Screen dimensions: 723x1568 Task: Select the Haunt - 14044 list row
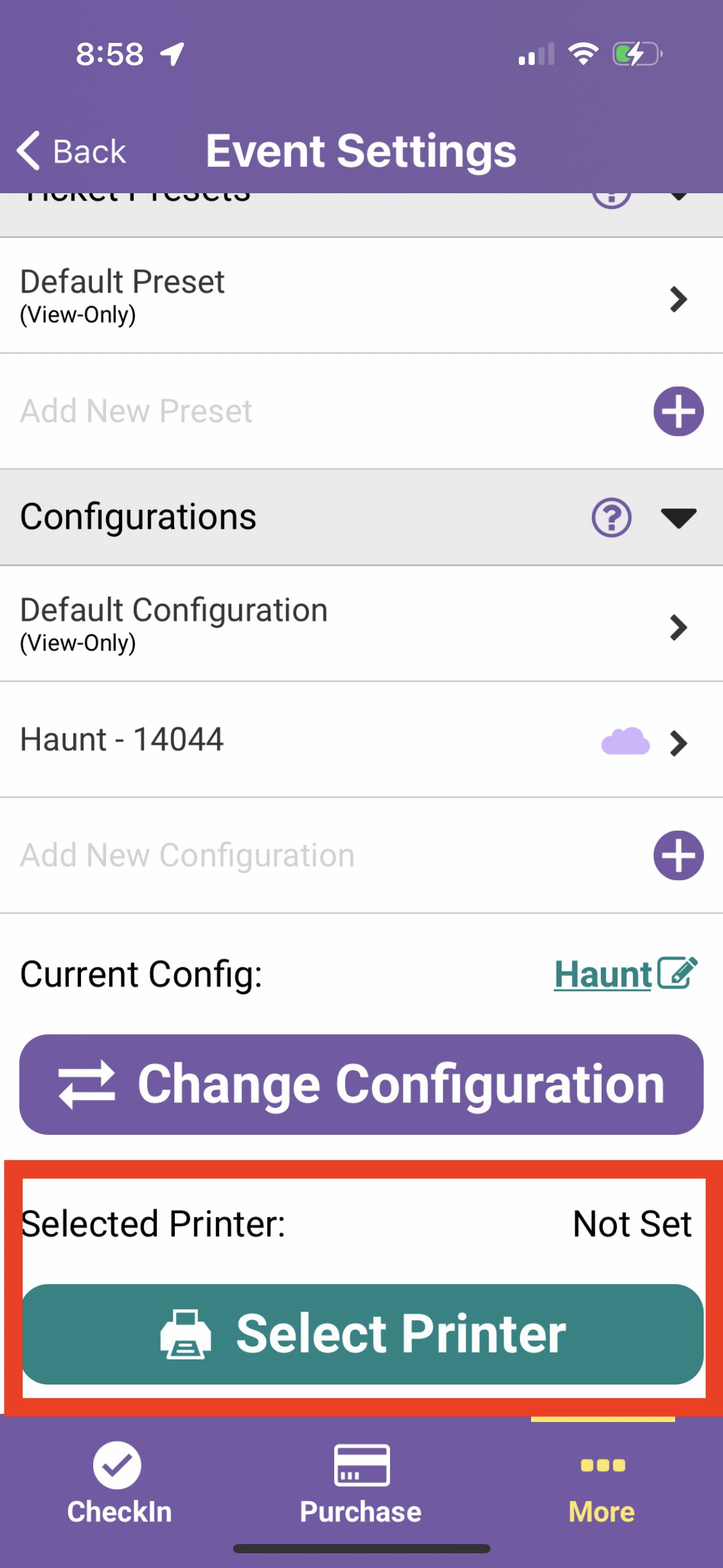pyautogui.click(x=245, y=739)
